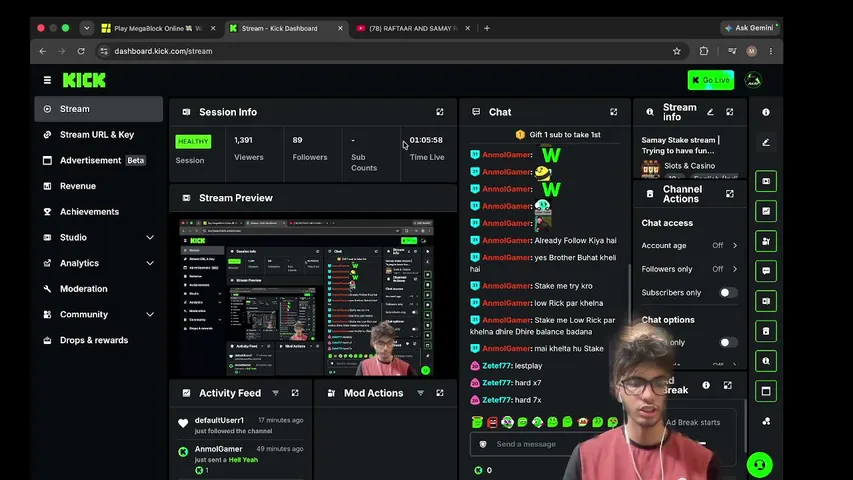Viewport: 853px width, 480px height.
Task: Click defaultUserr1 in Activity Feed
Action: tap(219, 420)
